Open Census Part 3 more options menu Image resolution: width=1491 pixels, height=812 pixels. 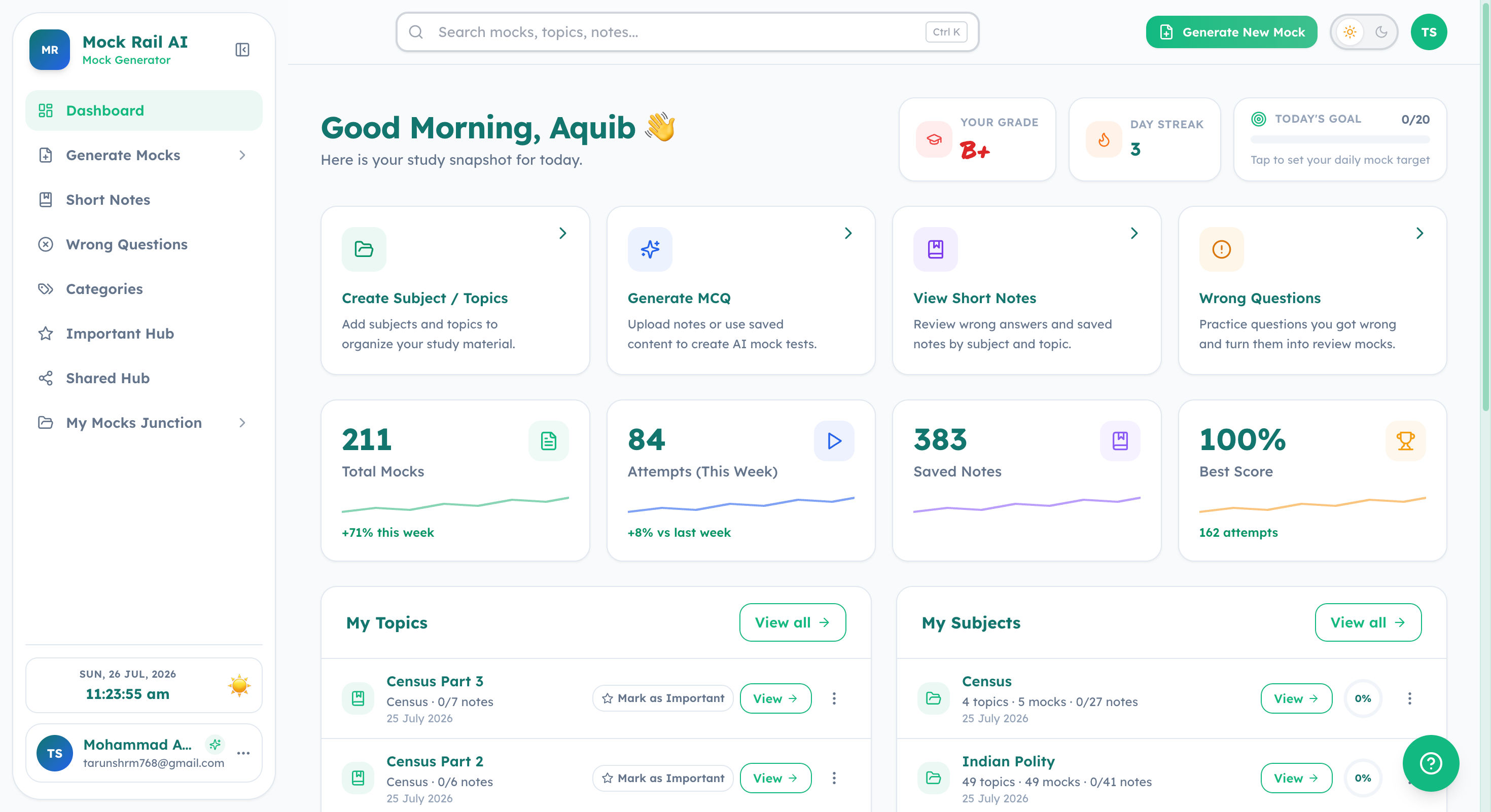(x=834, y=698)
